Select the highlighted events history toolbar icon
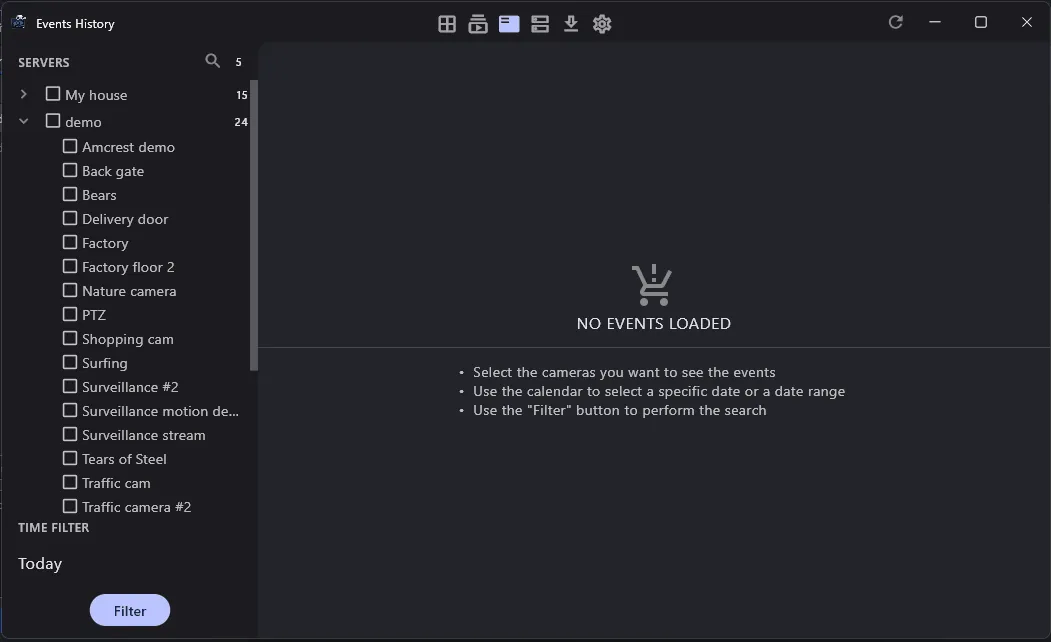The width and height of the screenshot is (1051, 642). click(x=509, y=24)
